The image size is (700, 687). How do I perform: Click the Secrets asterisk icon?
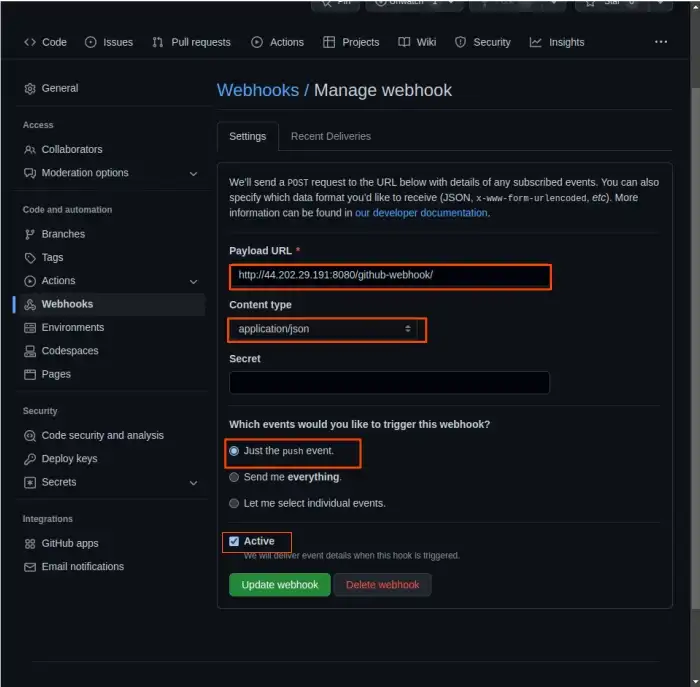(30, 482)
